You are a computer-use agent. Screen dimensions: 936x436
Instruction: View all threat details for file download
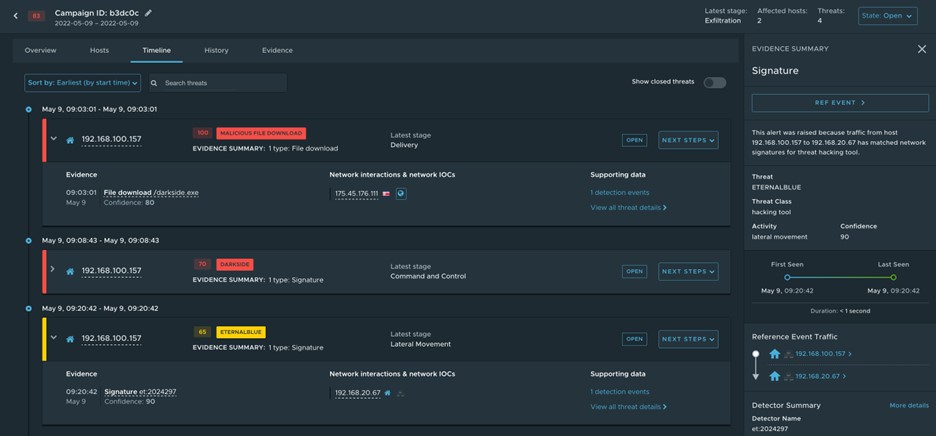tap(629, 208)
